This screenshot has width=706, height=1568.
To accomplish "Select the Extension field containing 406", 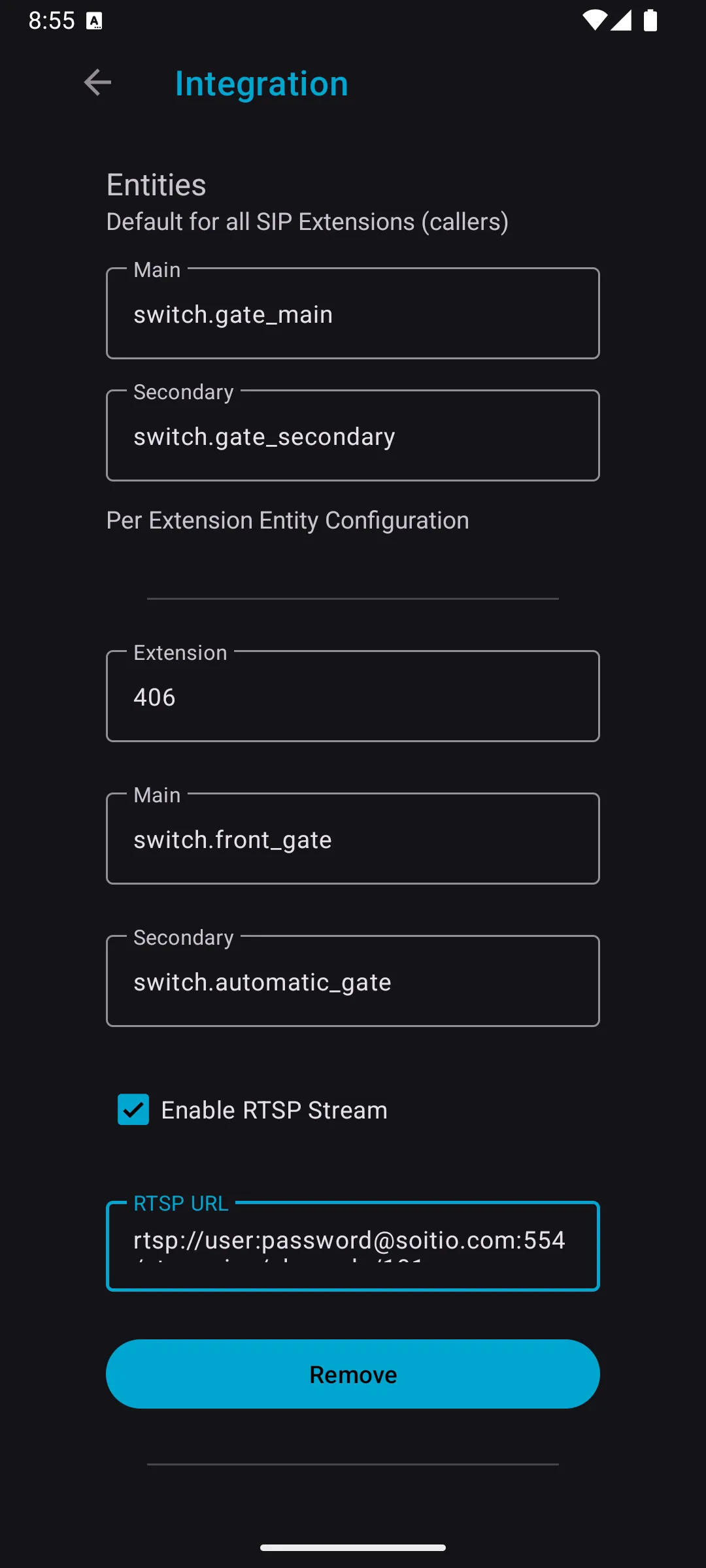I will [352, 696].
